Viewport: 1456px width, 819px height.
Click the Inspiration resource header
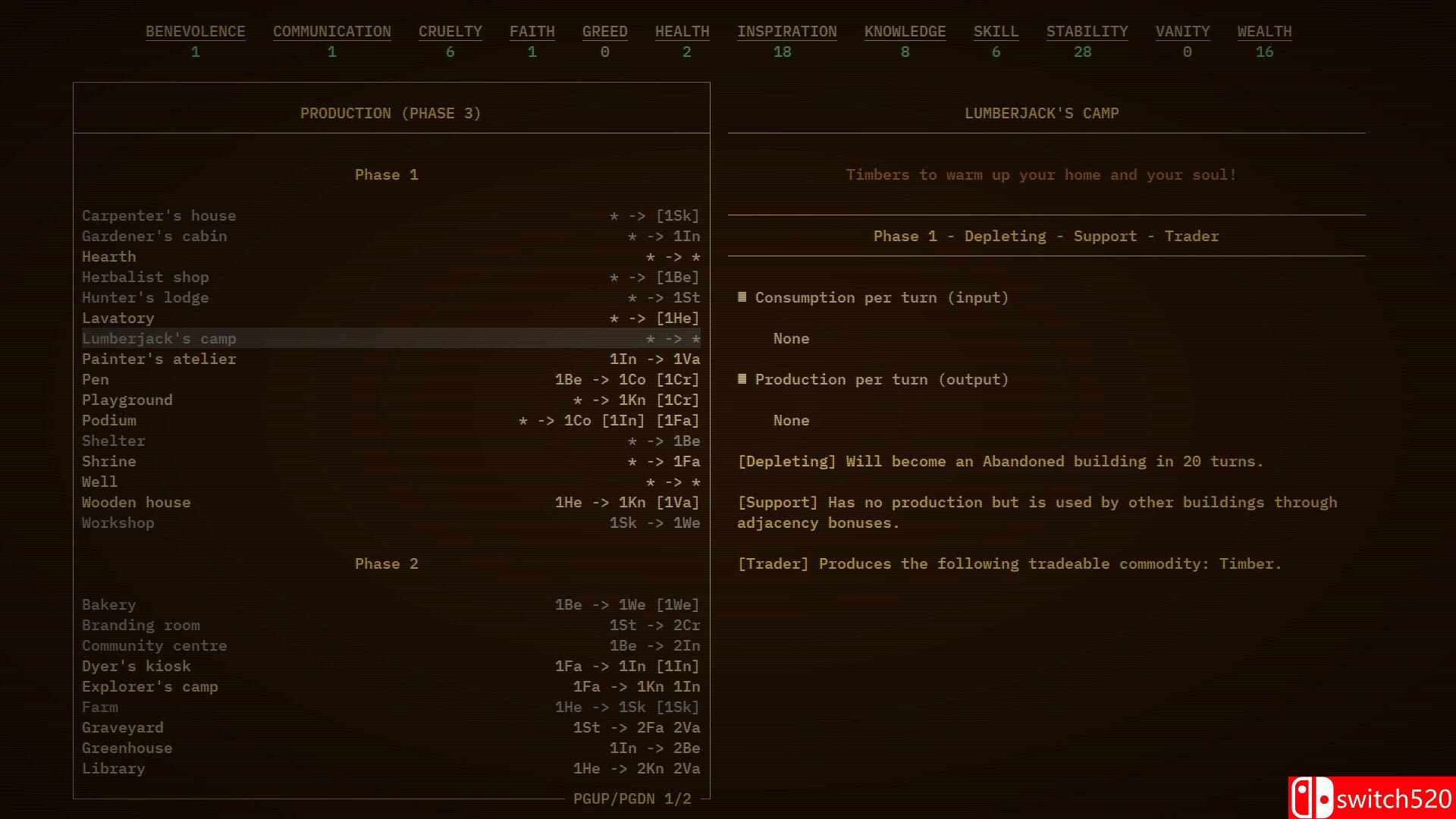pyautogui.click(x=786, y=32)
